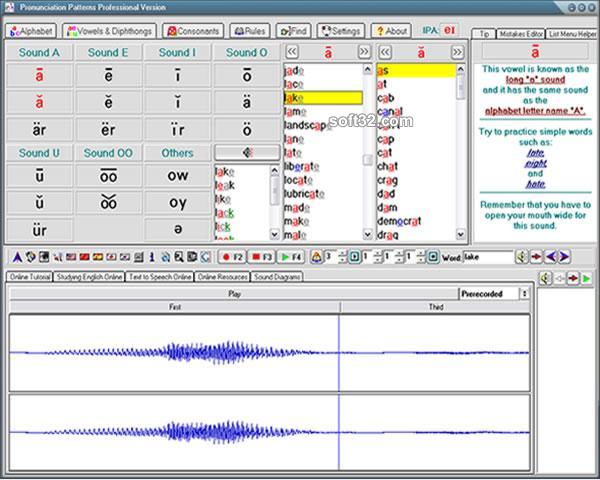Click the ür sound button
Image resolution: width=600 pixels, height=480 pixels.
pyautogui.click(x=39, y=230)
